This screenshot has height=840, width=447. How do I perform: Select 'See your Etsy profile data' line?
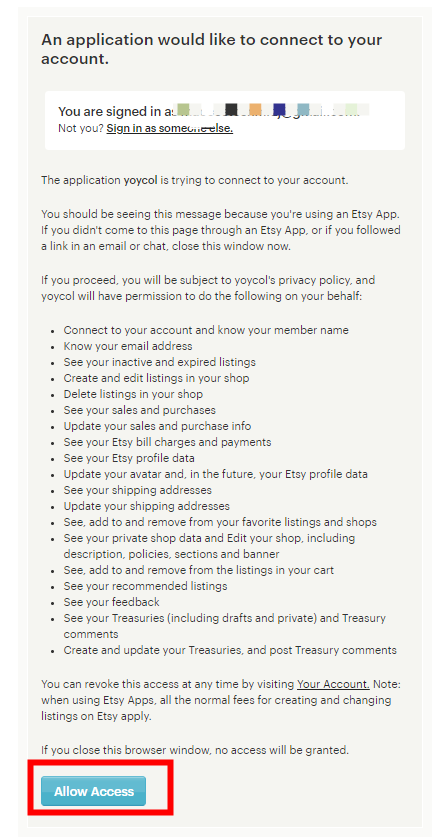(129, 458)
